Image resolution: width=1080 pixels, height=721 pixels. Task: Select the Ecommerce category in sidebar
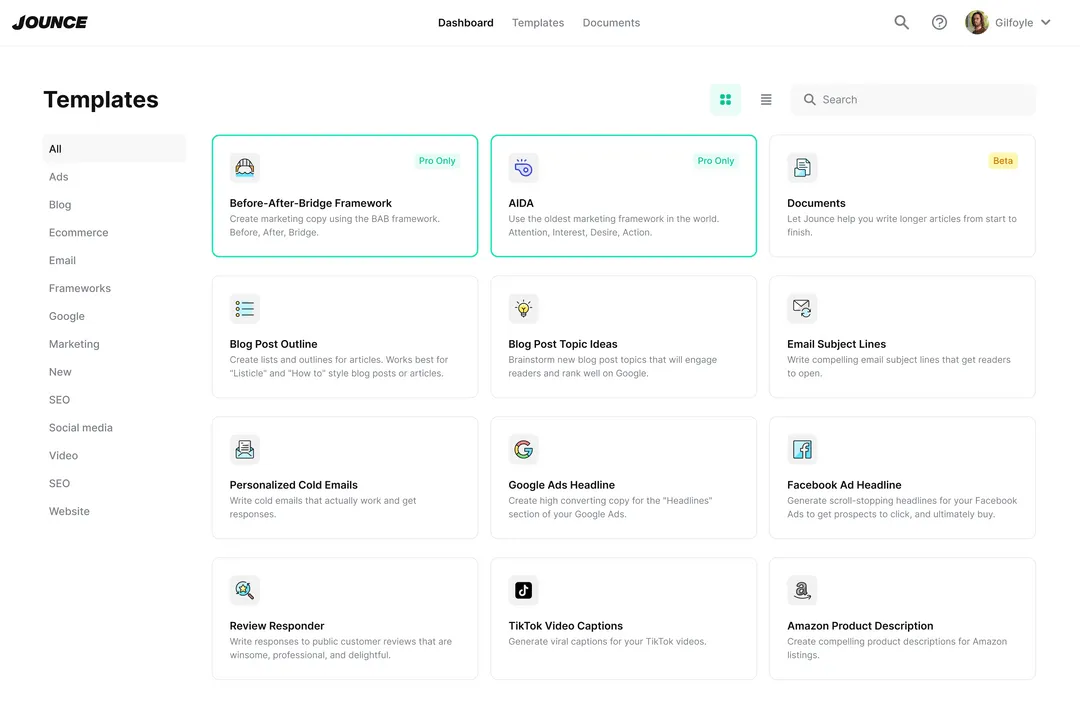[78, 232]
